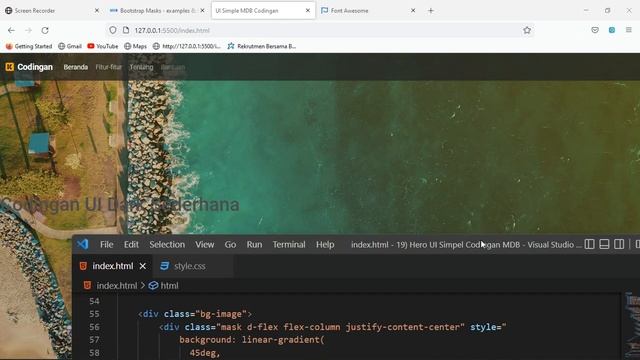Open a new tab with plus button
640x360 pixels.
431,11
